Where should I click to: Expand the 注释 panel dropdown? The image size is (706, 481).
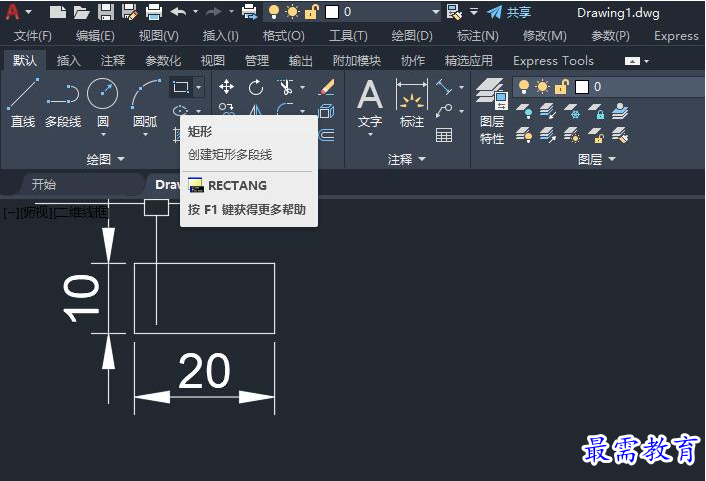(x=407, y=159)
